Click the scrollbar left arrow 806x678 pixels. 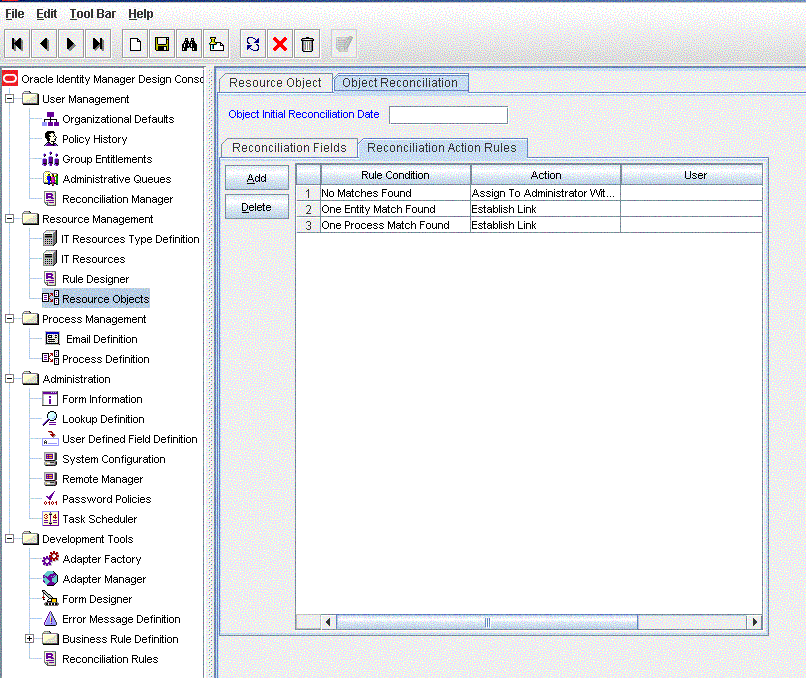(328, 622)
